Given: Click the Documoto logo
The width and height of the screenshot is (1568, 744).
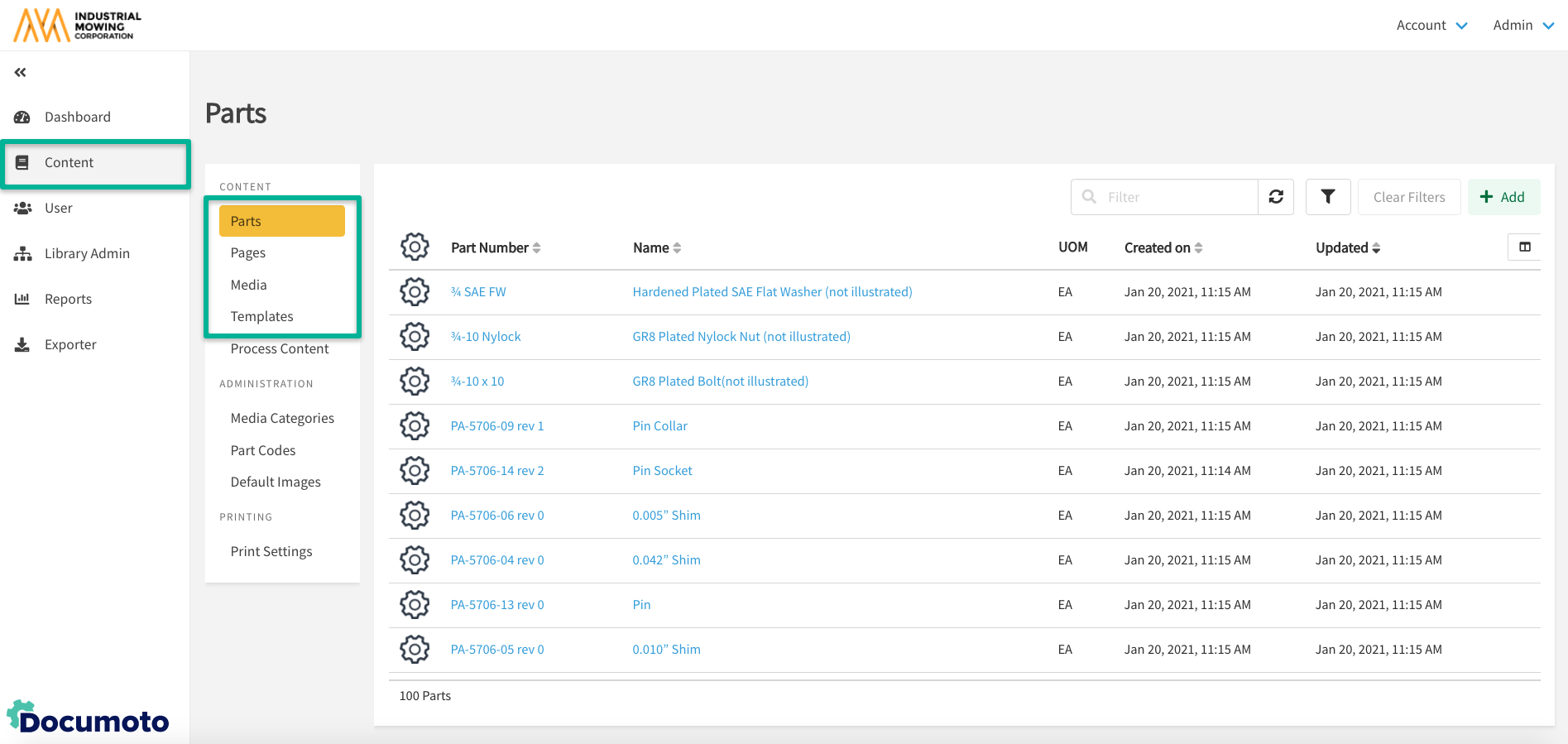Looking at the screenshot, I should click(88, 718).
